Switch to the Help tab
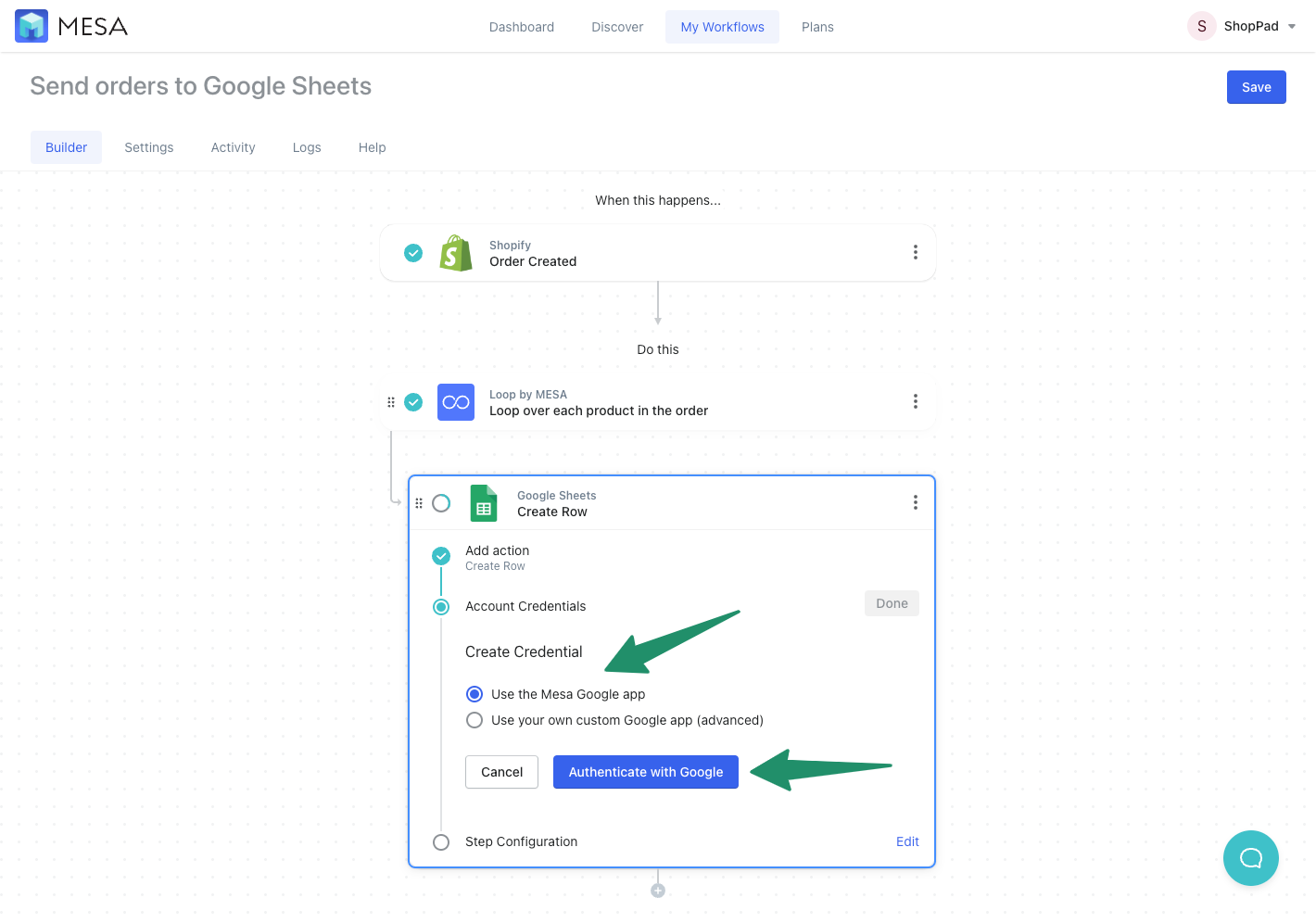 (373, 147)
